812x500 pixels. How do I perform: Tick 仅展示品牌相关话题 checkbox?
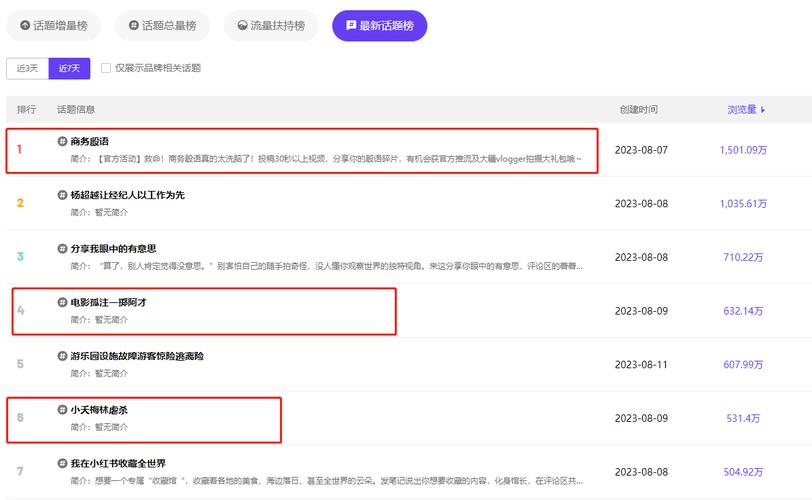click(x=106, y=68)
